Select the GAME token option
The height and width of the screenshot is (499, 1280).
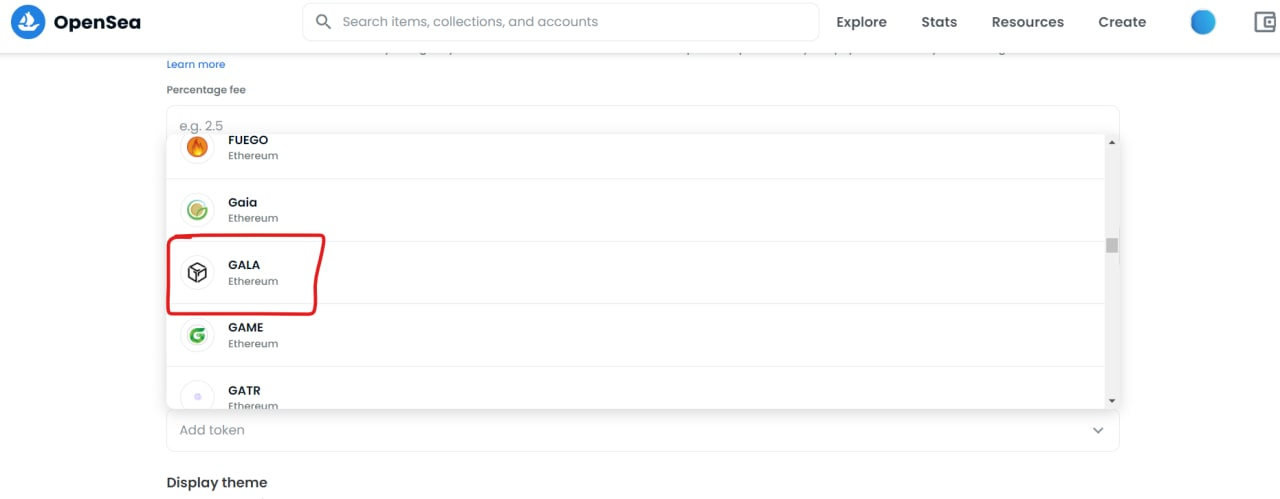[640, 335]
